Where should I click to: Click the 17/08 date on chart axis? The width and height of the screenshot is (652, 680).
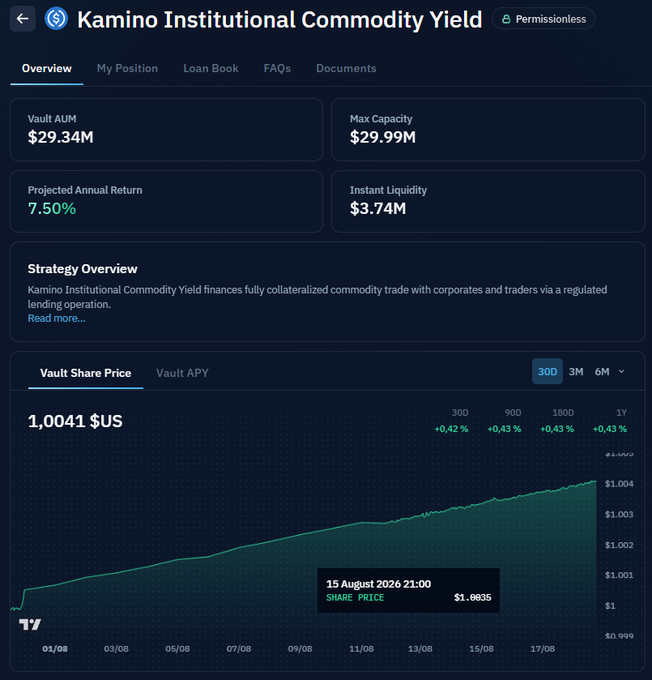click(x=543, y=649)
